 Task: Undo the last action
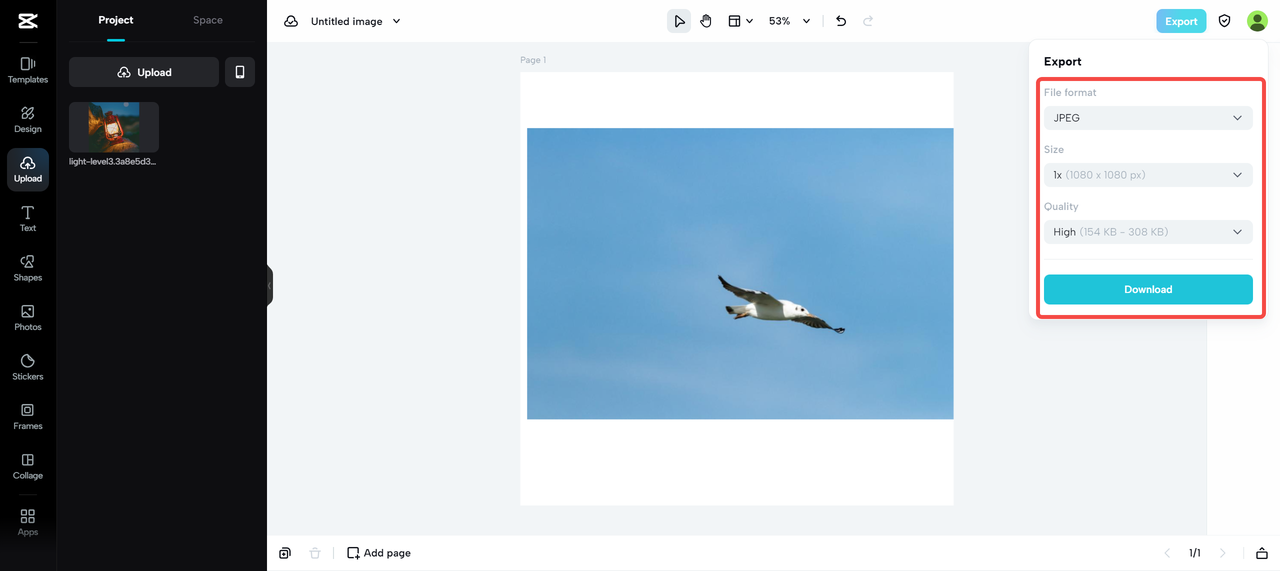pyautogui.click(x=841, y=21)
